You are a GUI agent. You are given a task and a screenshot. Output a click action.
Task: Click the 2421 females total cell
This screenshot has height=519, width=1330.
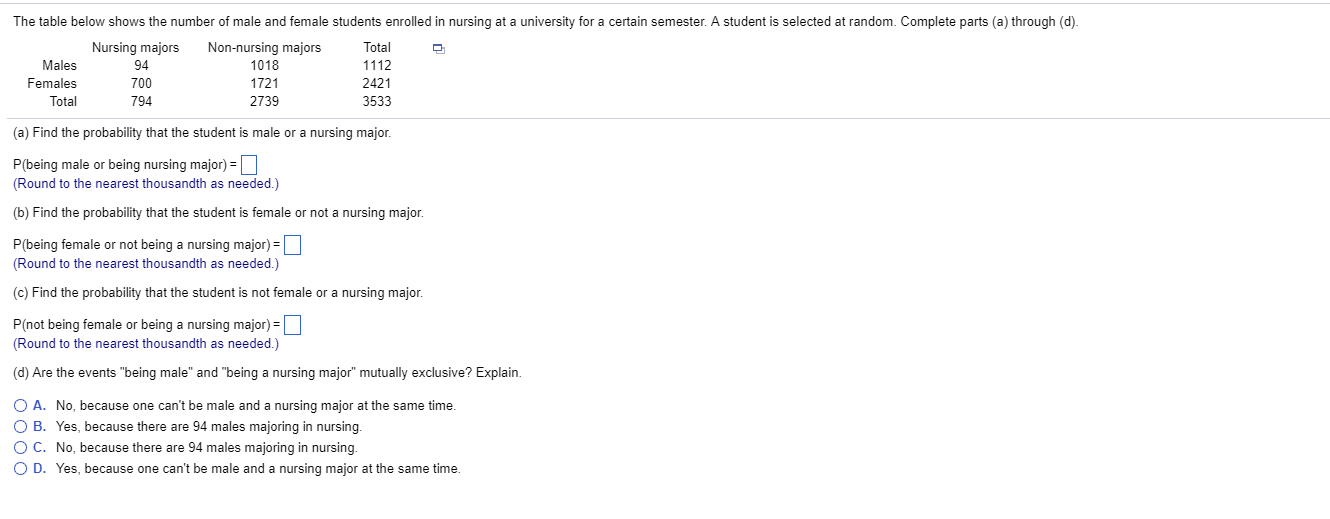[x=377, y=84]
